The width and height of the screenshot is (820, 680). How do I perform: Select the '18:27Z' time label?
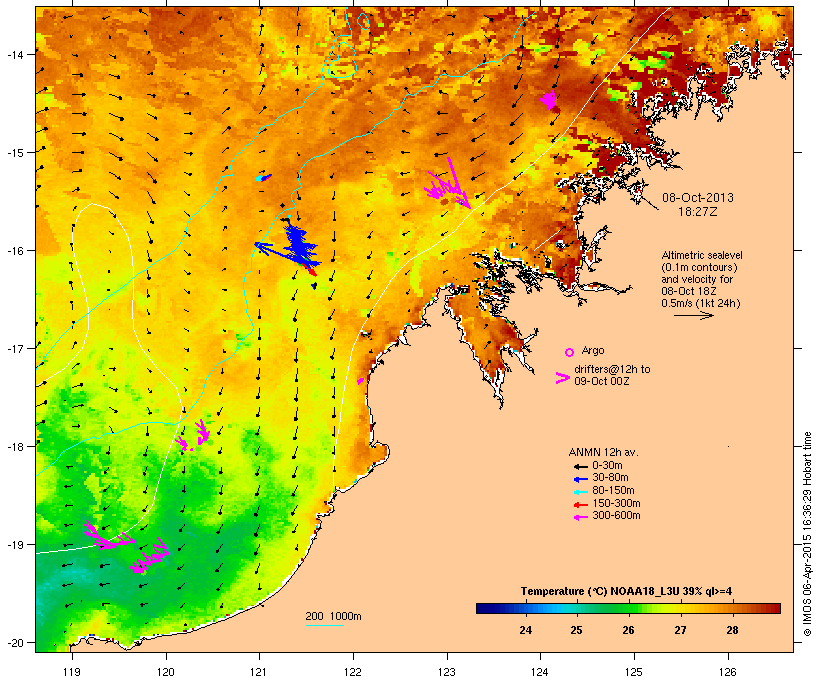coord(698,212)
